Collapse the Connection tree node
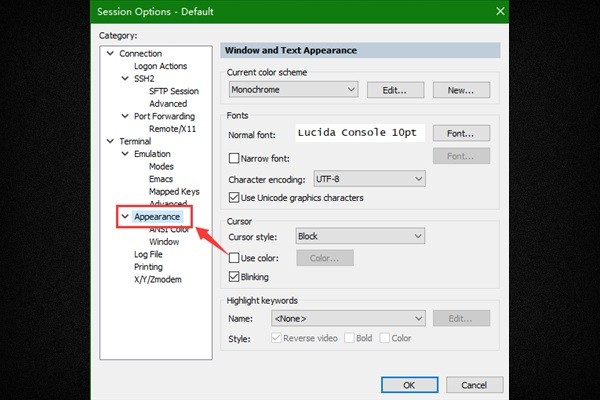The width and height of the screenshot is (600, 400). pyautogui.click(x=110, y=53)
